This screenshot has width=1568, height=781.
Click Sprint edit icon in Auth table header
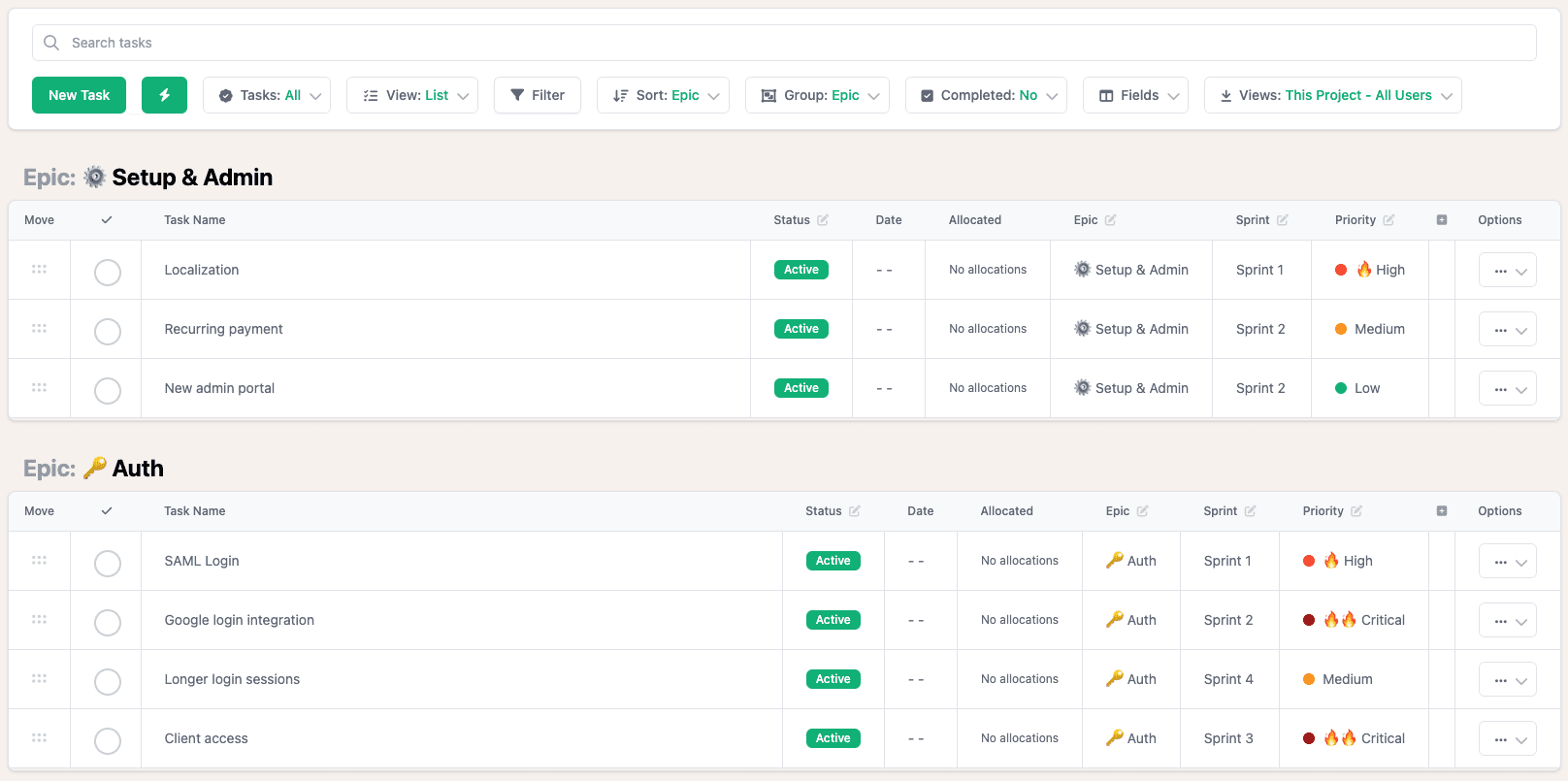pyautogui.click(x=1251, y=511)
